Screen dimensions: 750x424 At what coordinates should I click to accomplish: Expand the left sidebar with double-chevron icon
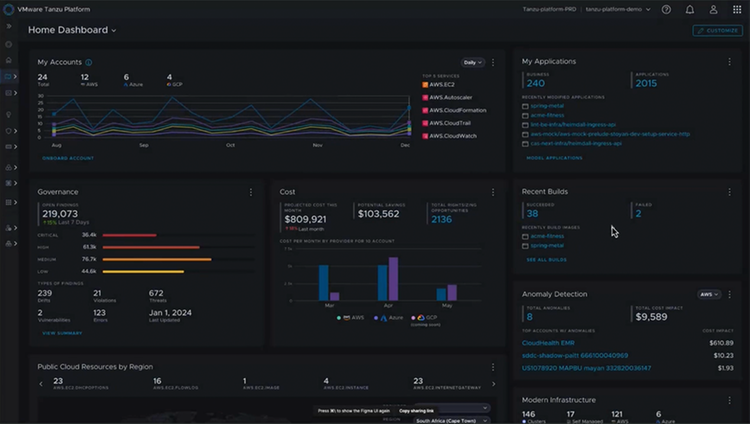[x=9, y=26]
